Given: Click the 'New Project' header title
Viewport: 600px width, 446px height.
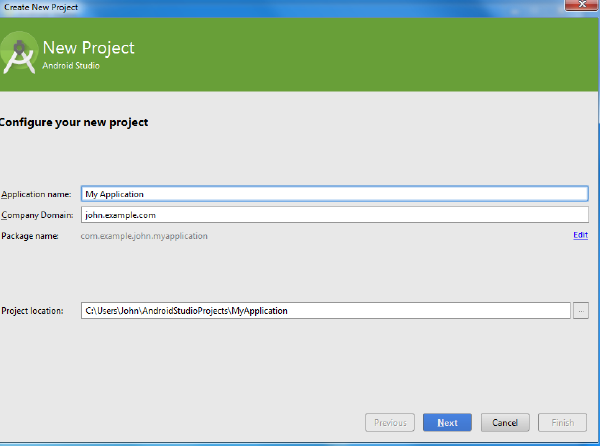Looking at the screenshot, I should (x=88, y=48).
